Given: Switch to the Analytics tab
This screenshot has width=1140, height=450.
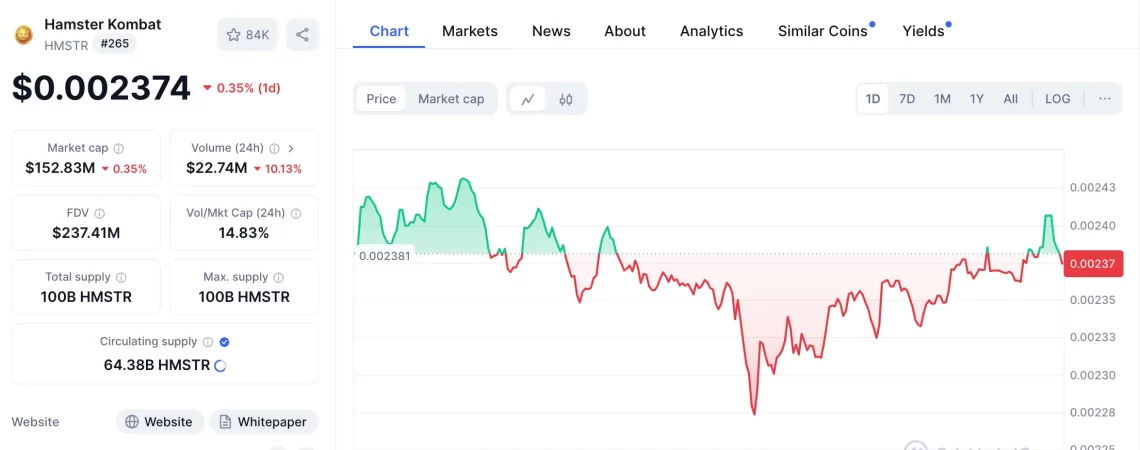Looking at the screenshot, I should pyautogui.click(x=711, y=31).
